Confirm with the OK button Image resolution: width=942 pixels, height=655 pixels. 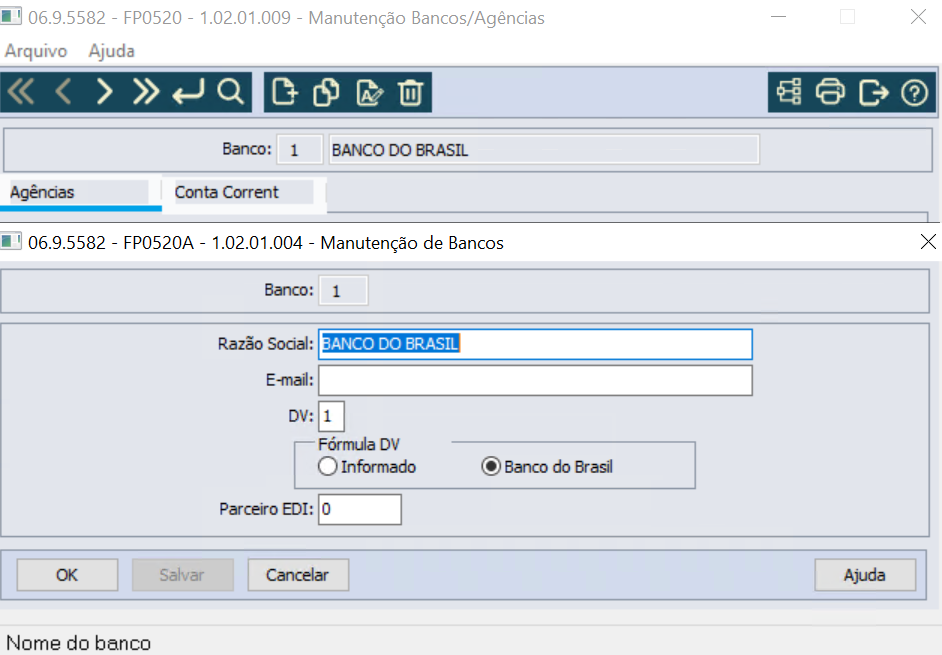point(67,575)
